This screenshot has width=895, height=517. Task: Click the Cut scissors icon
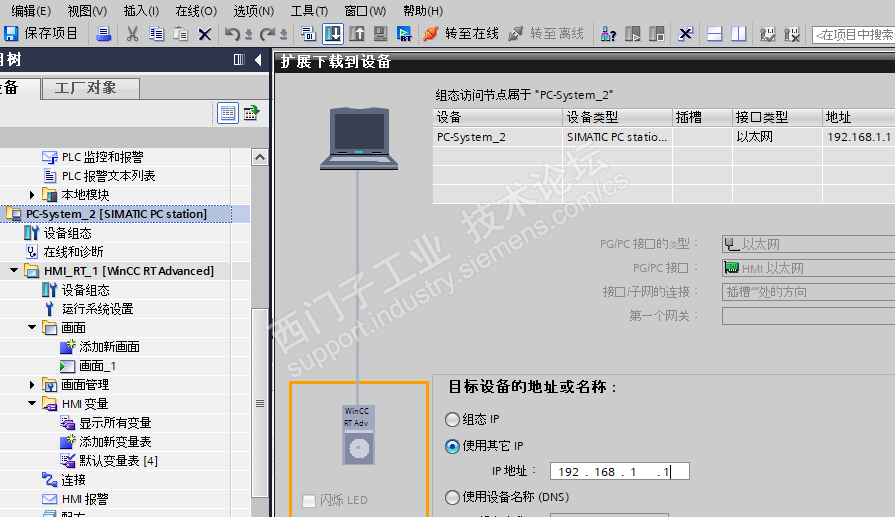132,34
